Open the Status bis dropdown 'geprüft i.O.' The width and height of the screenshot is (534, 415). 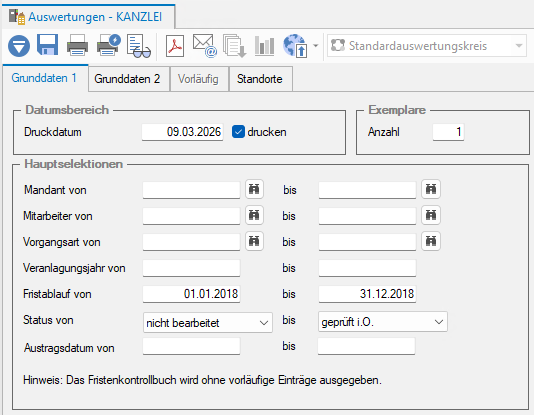[383, 321]
